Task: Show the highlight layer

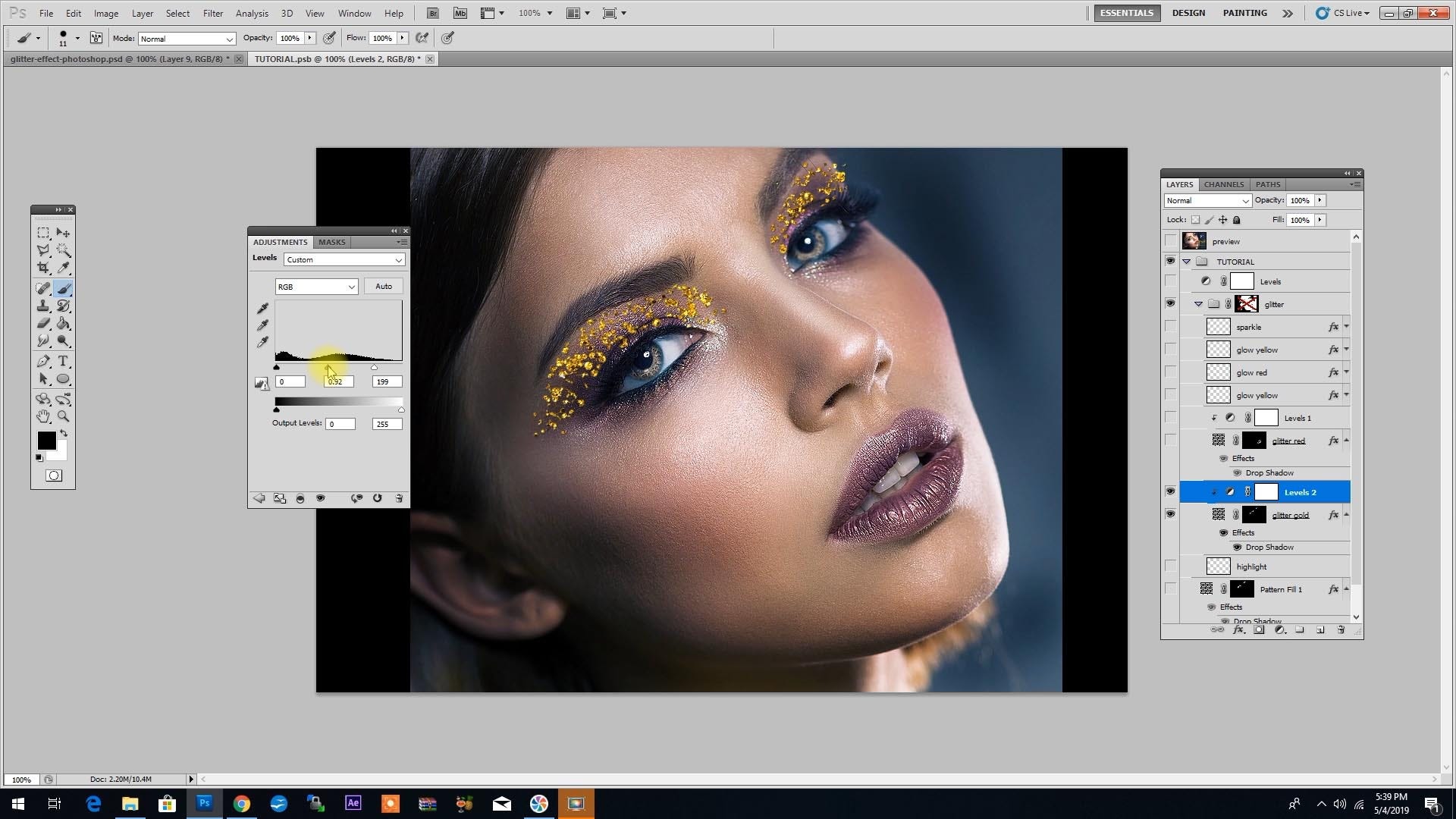Action: [x=1170, y=566]
